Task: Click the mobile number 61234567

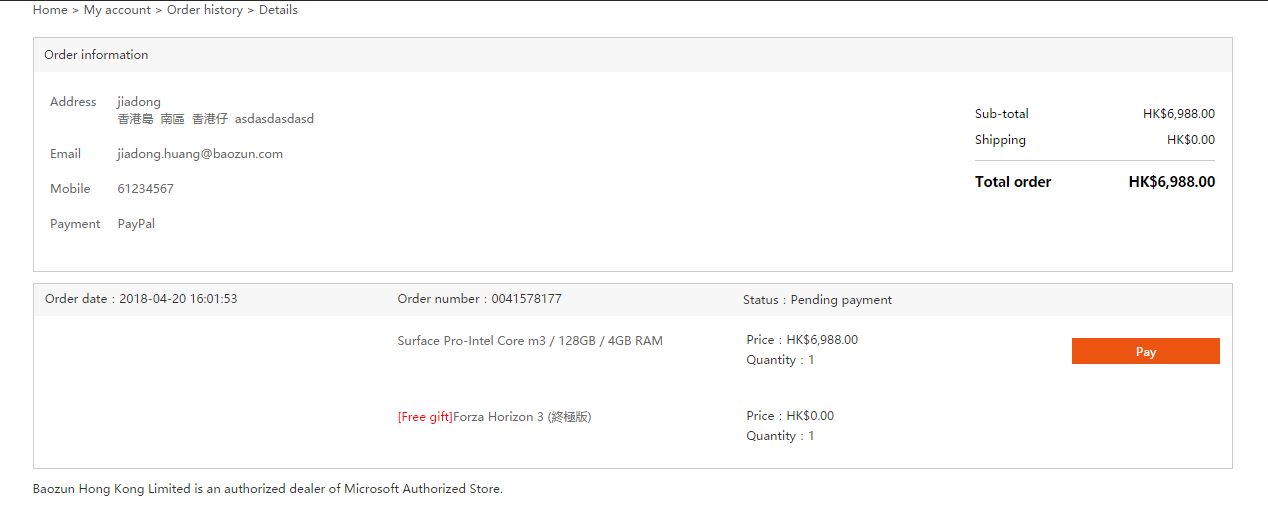Action: (145, 189)
